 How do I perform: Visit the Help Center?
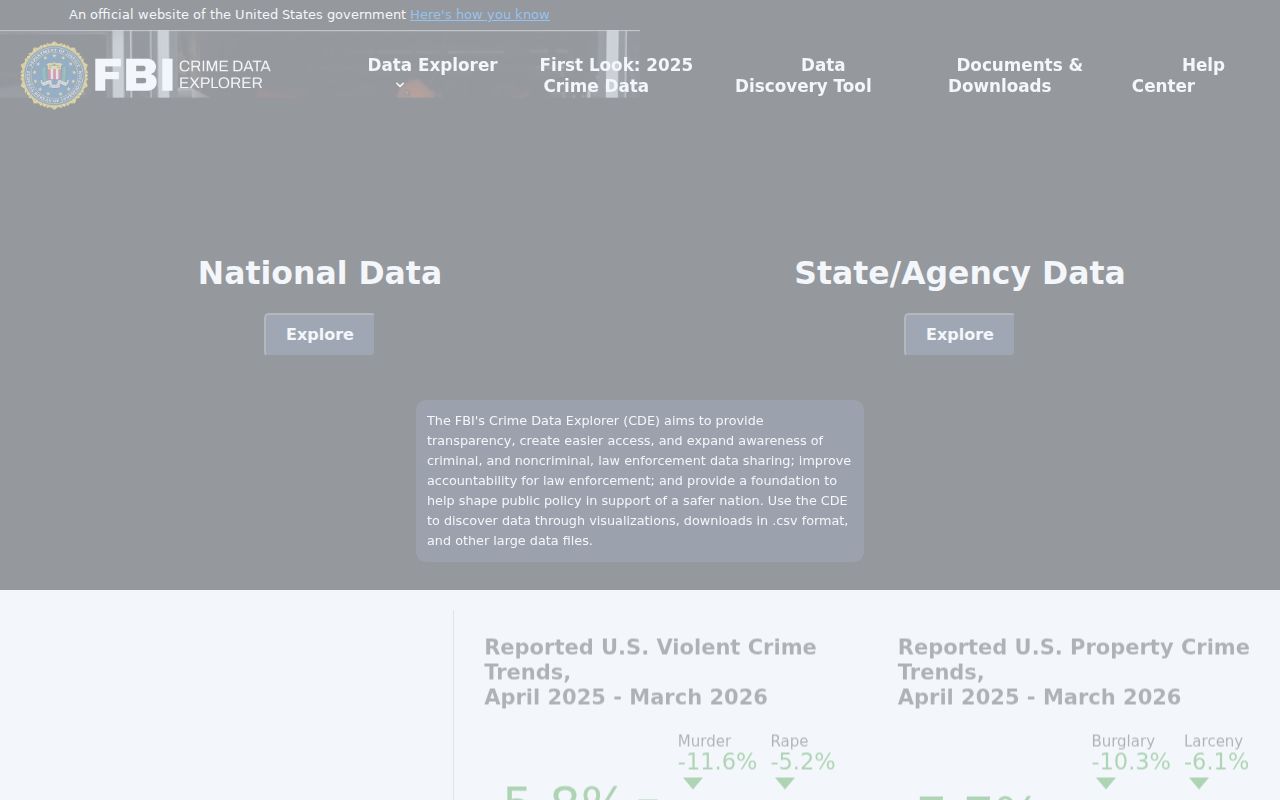(x=1178, y=75)
